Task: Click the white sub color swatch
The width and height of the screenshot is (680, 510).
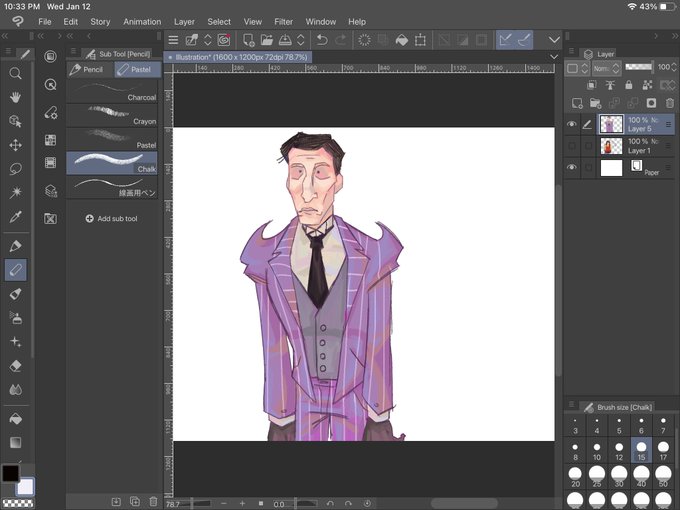Action: click(x=25, y=487)
